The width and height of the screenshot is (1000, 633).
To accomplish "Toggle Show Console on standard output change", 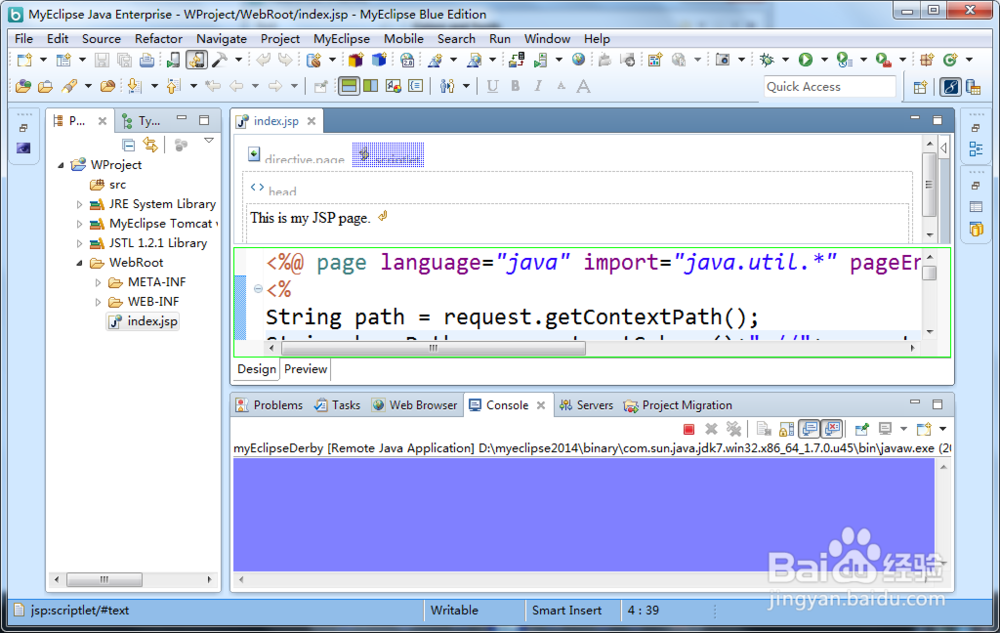I will pyautogui.click(x=809, y=429).
